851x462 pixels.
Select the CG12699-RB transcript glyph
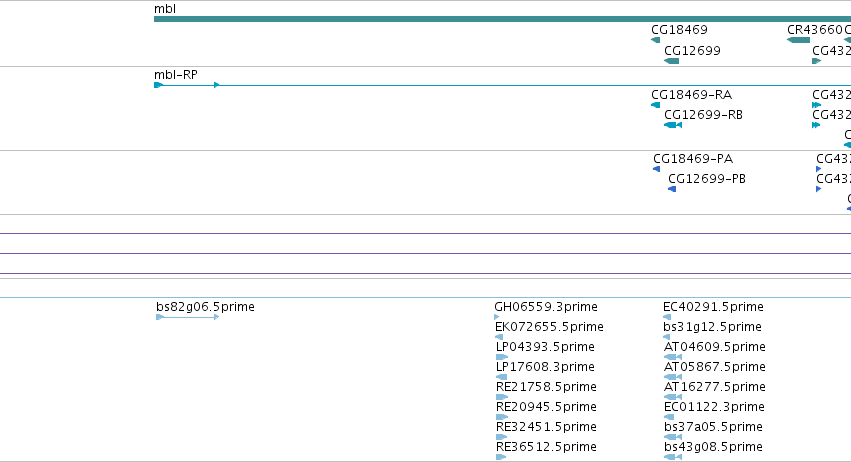[x=673, y=125]
